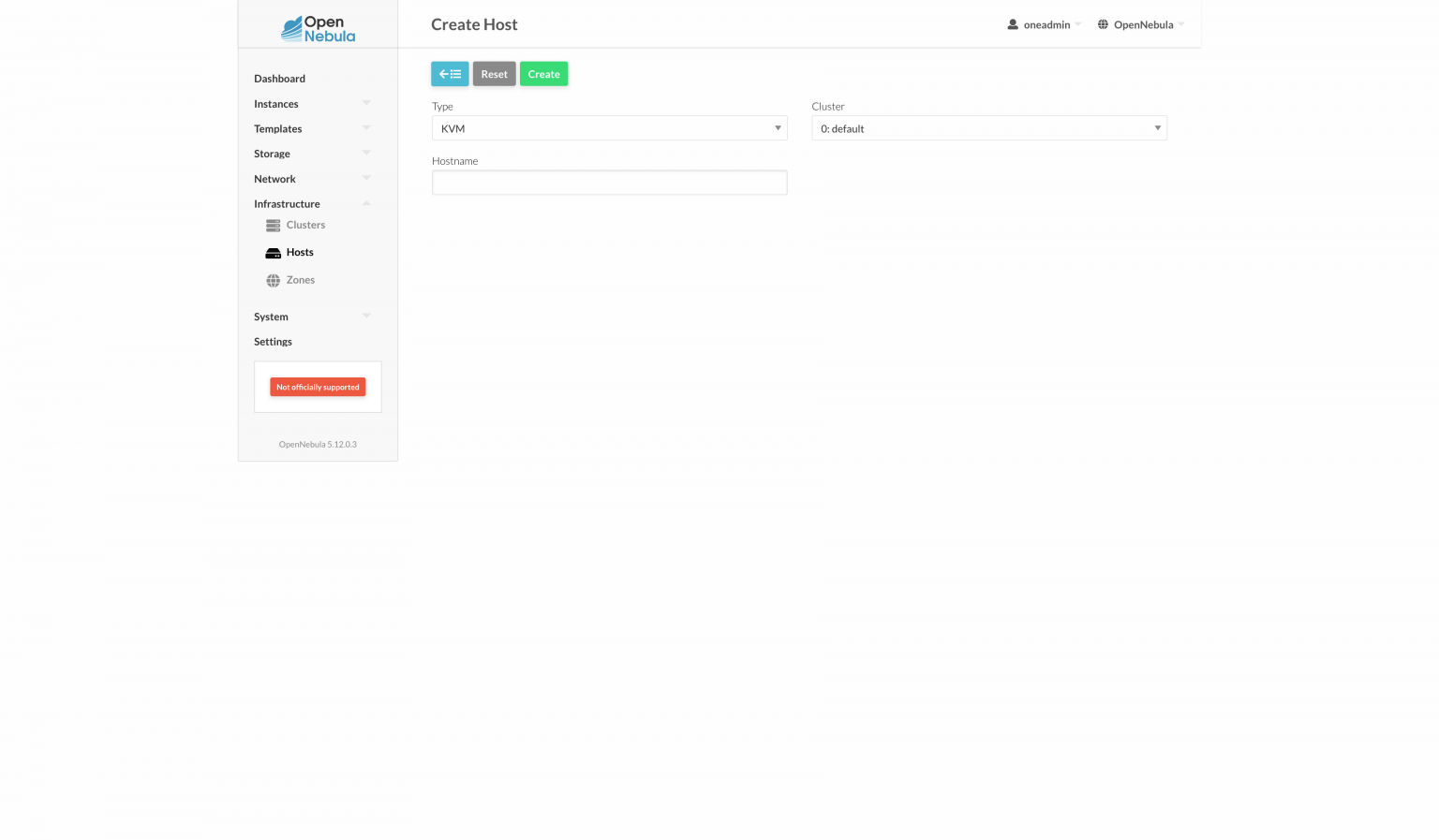Click the collapse arrow next to Infrastructure
The height and width of the screenshot is (840, 1439).
coord(366,202)
